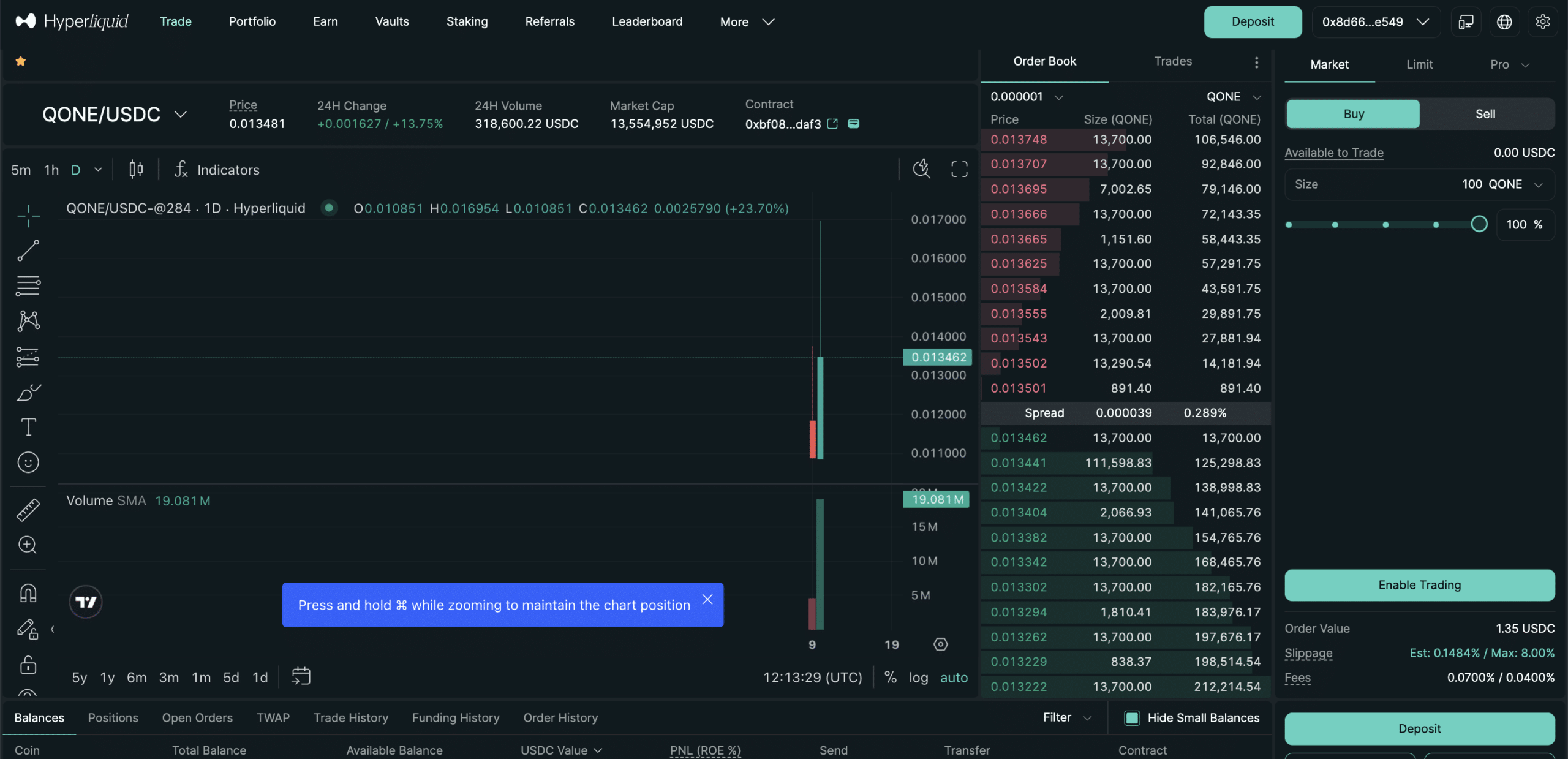Click the Enable Trading button
Image resolution: width=1568 pixels, height=759 pixels.
tap(1419, 585)
